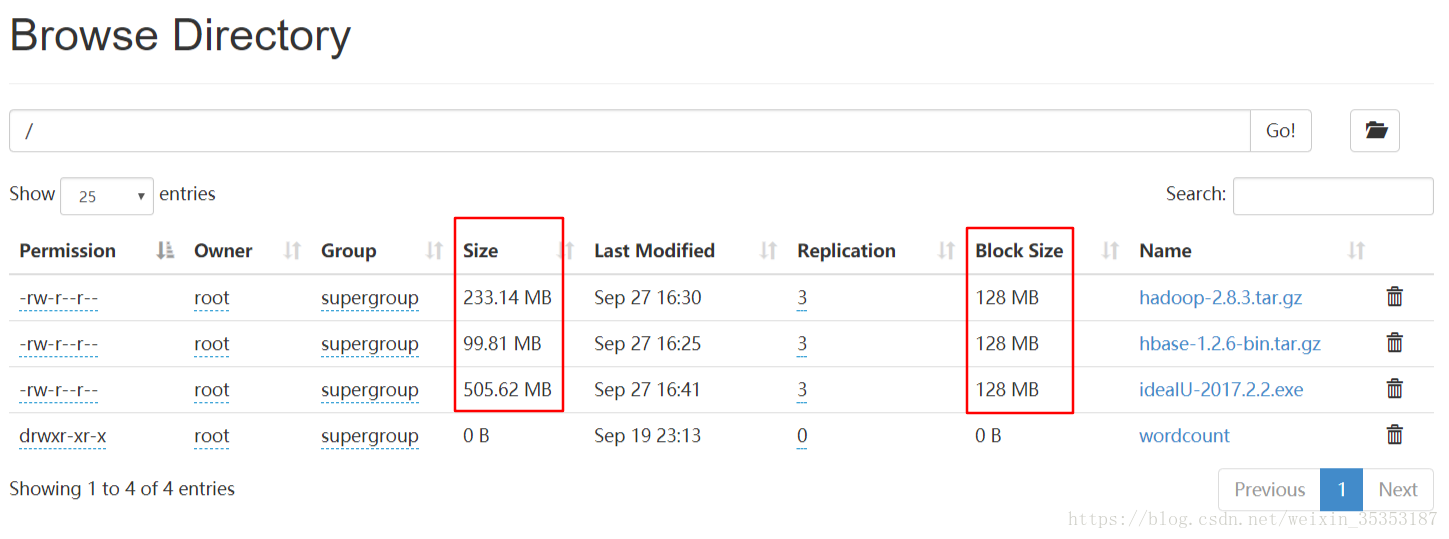1449x539 pixels.
Task: Click the Sep 19 23:13 modified date
Action: (648, 436)
